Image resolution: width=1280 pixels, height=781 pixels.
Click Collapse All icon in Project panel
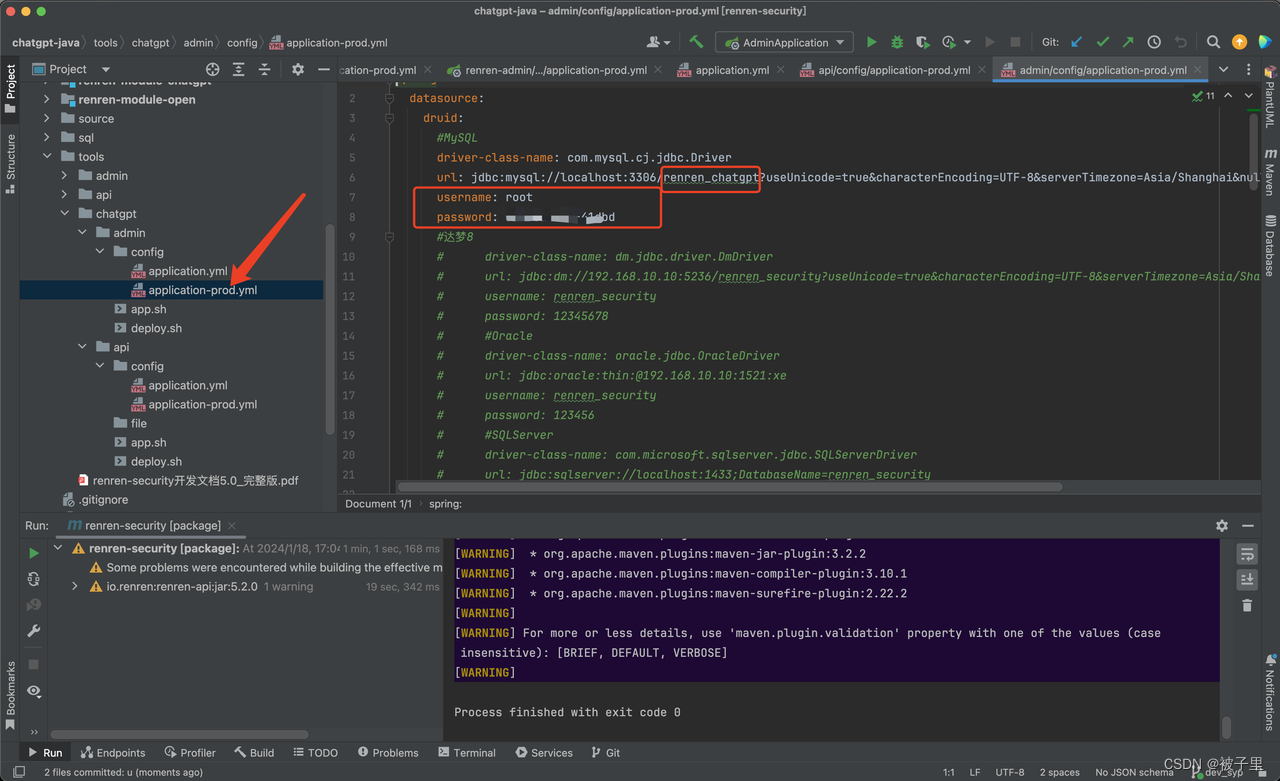pyautogui.click(x=264, y=69)
